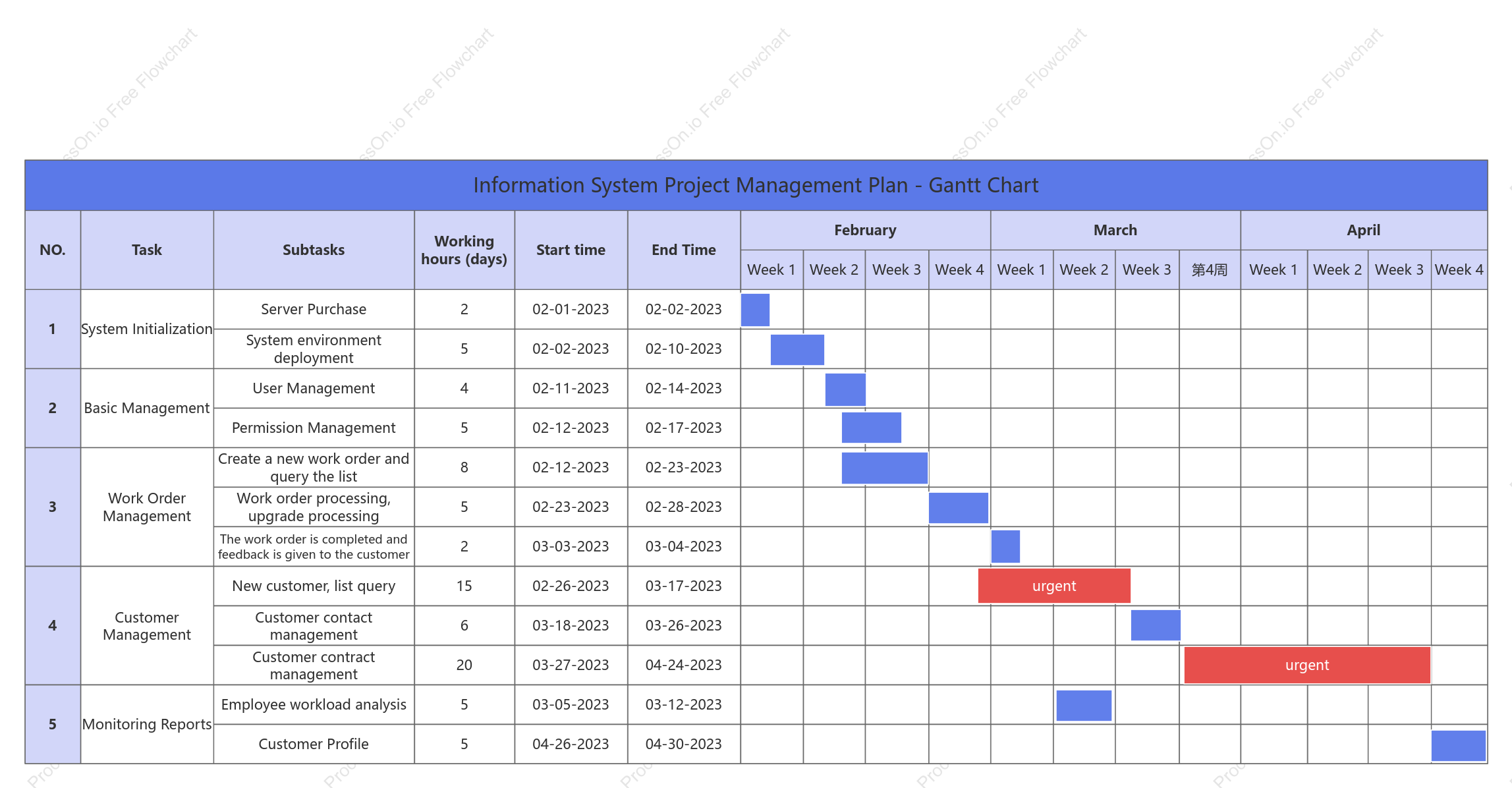Select the End Time column header
1512x788 pixels.
click(684, 250)
